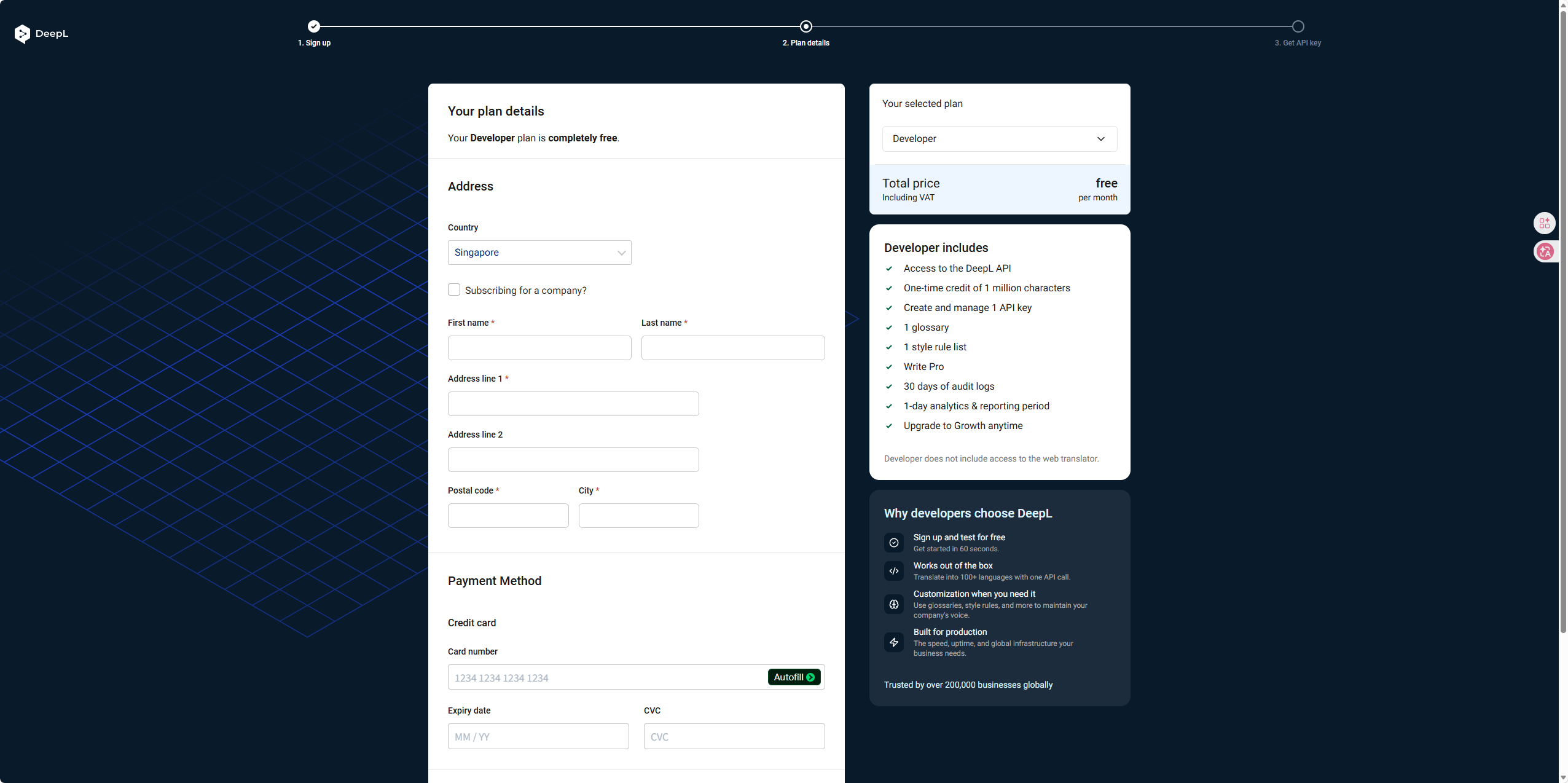Select the Postal code input box
Viewport: 1568px width, 783px height.
pyautogui.click(x=508, y=516)
